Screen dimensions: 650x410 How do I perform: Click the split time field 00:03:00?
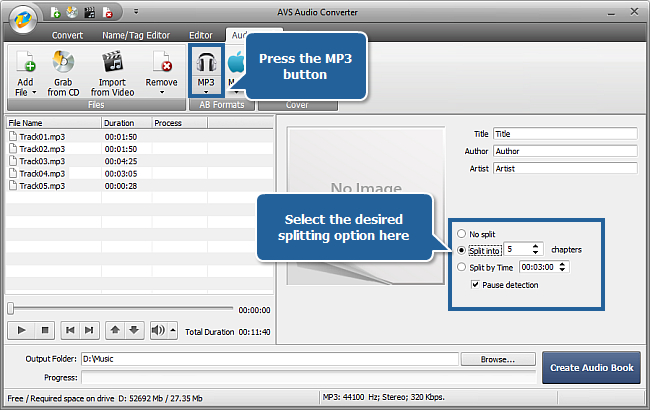click(538, 267)
